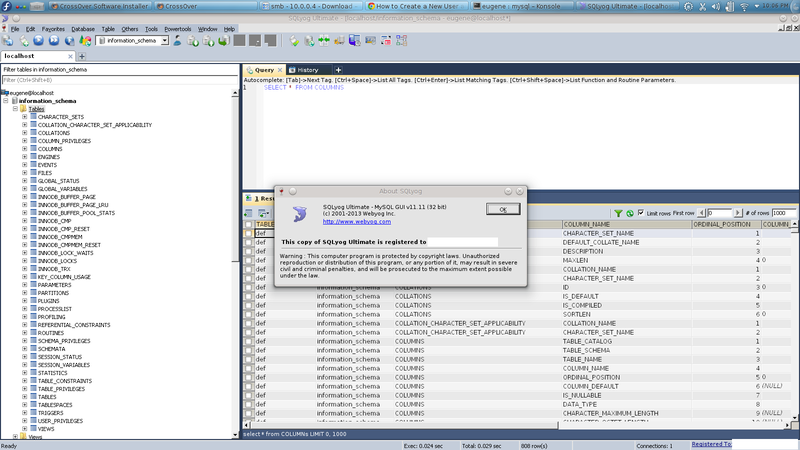Image resolution: width=800 pixels, height=450 pixels.
Task: Check the row checkbox for DATA_TYPE
Action: point(248,405)
